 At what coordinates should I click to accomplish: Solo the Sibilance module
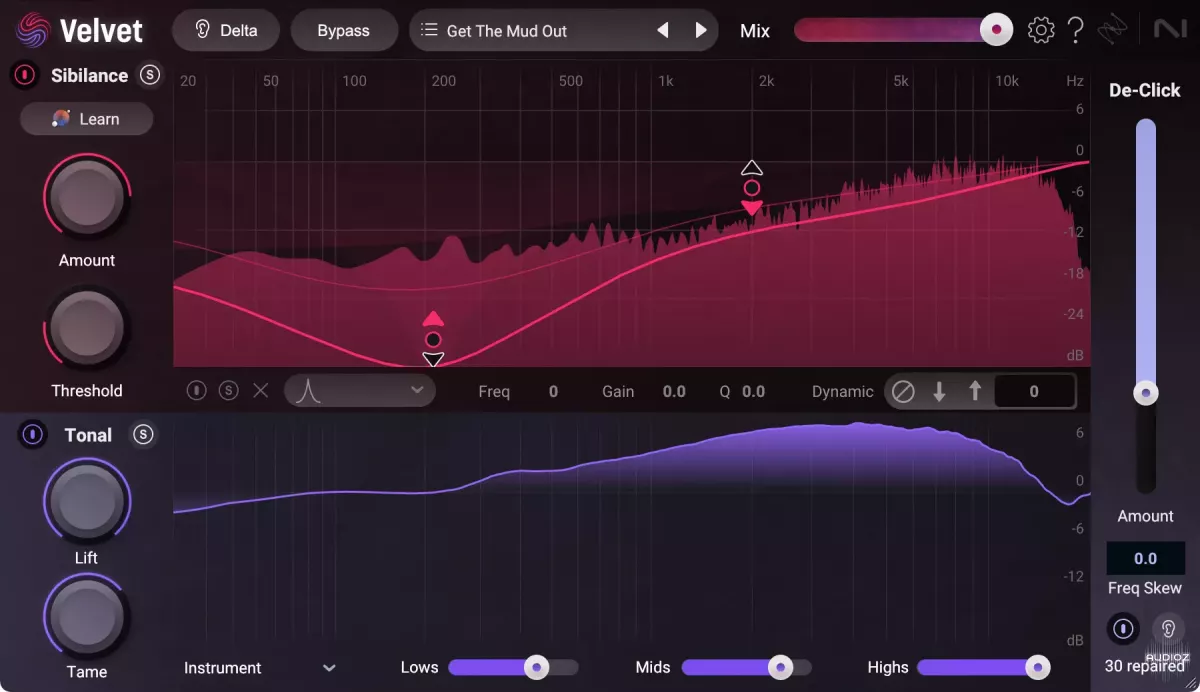[150, 74]
